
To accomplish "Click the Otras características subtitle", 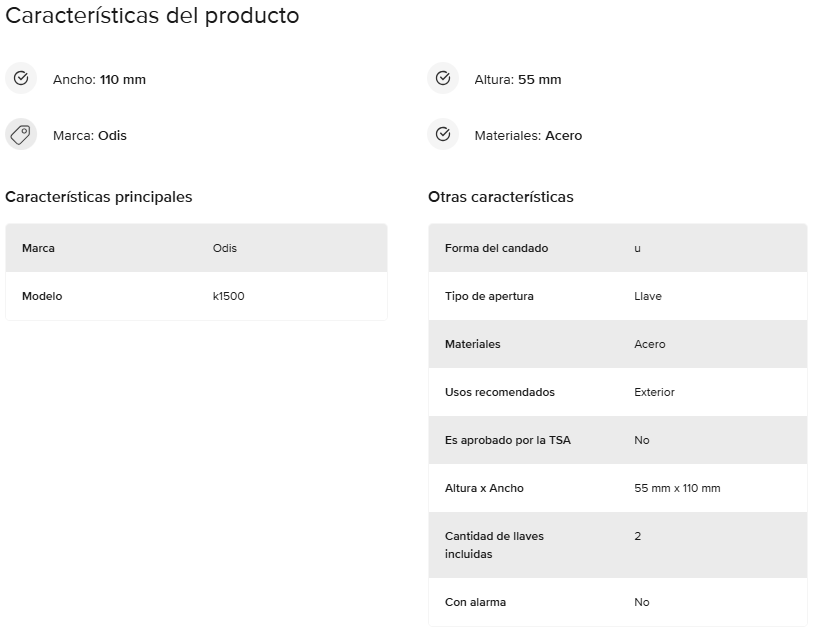I will [501, 197].
